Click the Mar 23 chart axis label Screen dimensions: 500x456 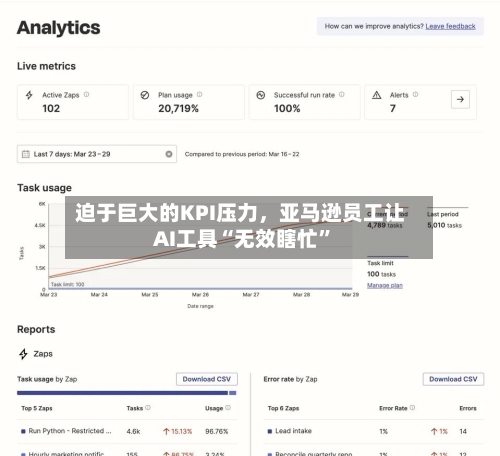(49, 295)
